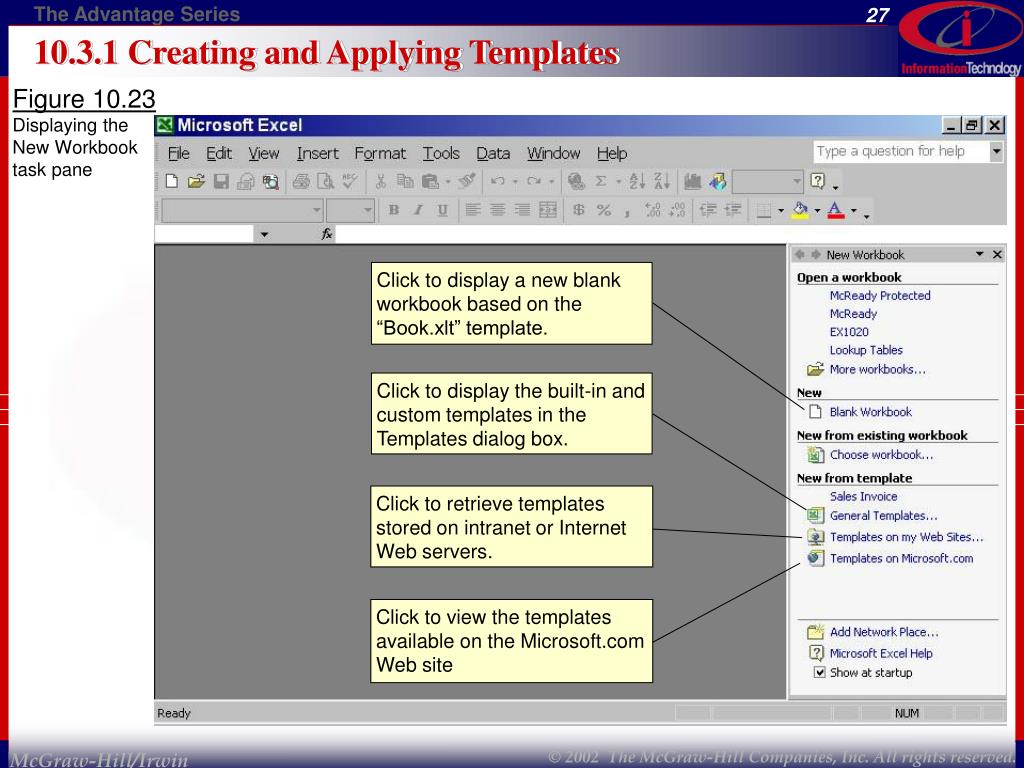Click the General Templates link
Viewport: 1024px width, 768px height.
coord(884,516)
